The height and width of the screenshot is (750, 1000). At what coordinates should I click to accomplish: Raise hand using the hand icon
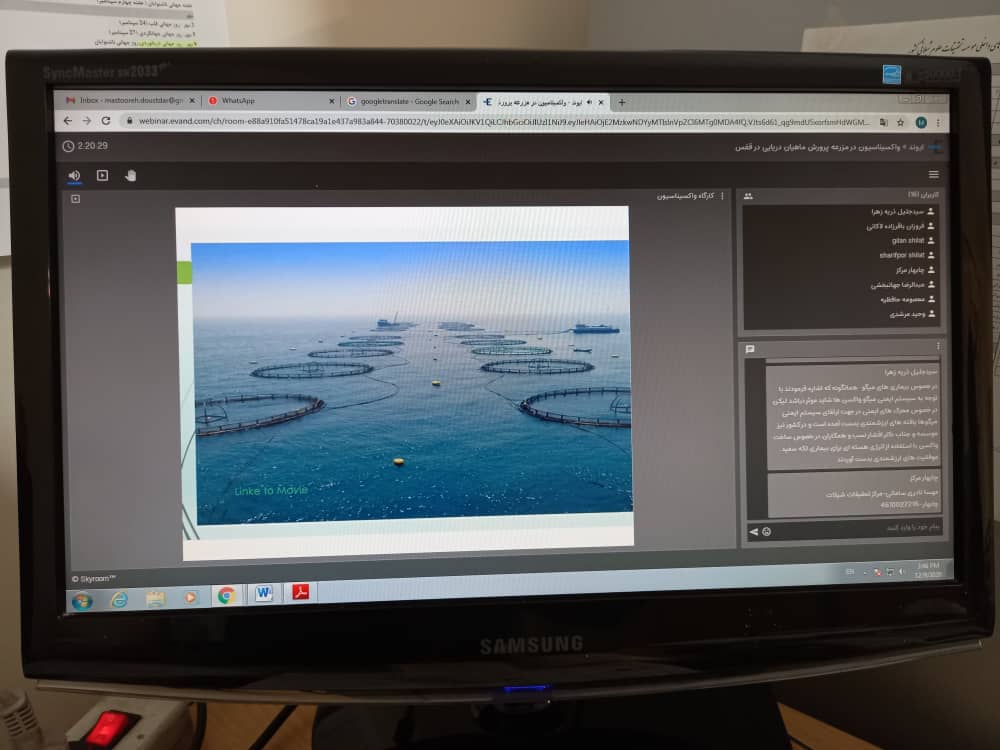[130, 176]
